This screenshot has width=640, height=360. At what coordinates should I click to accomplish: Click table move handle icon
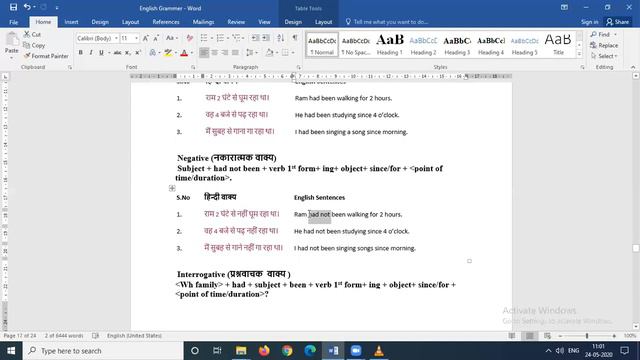tap(172, 188)
